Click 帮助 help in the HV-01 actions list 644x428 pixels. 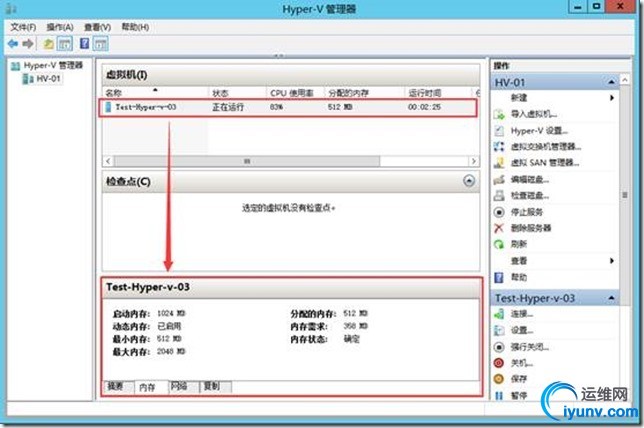tap(519, 278)
